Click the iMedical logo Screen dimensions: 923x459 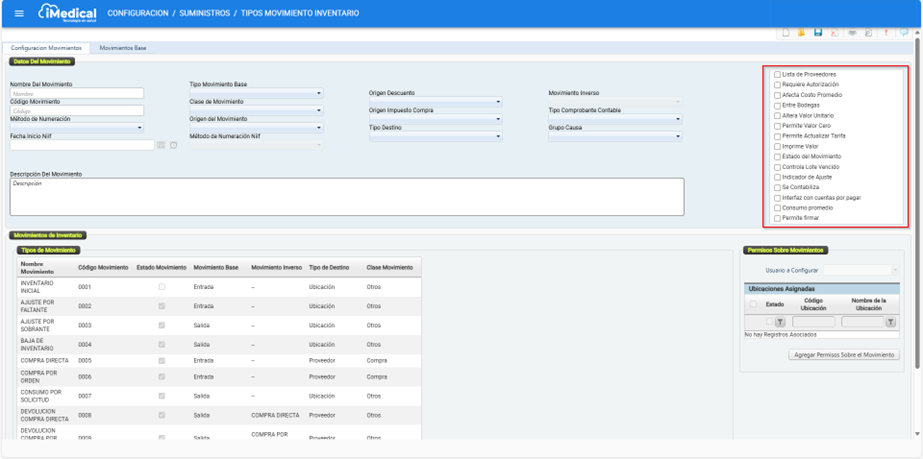pos(67,13)
